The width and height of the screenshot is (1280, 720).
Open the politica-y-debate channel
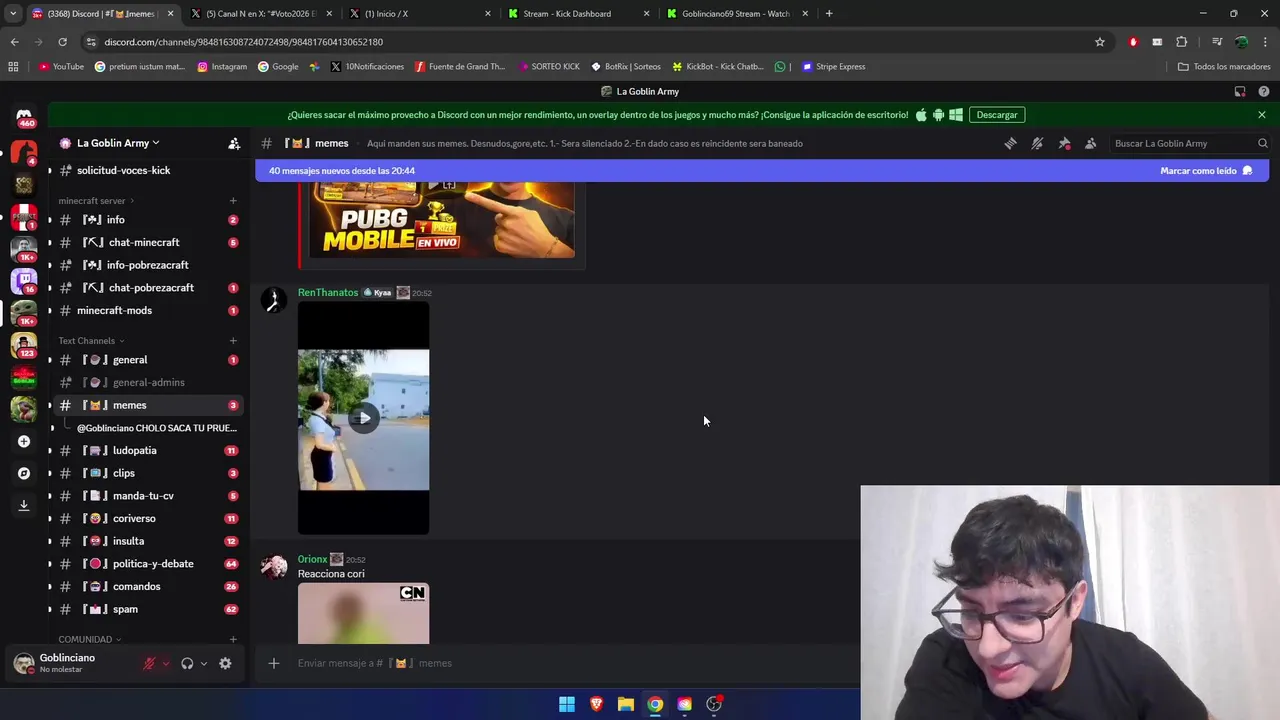click(147, 564)
